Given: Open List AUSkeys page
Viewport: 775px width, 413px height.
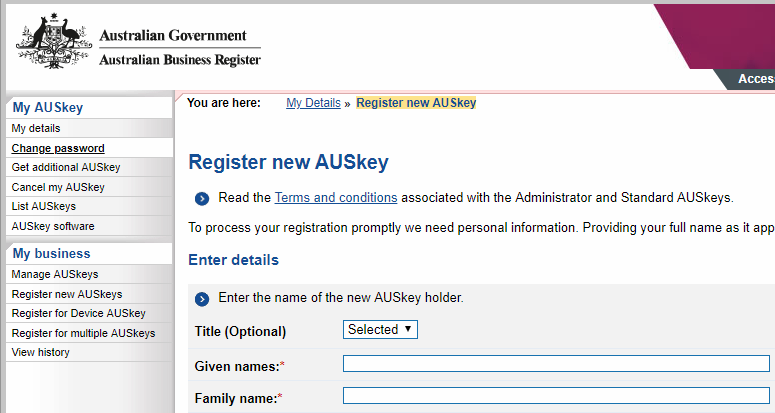Looking at the screenshot, I should (44, 206).
